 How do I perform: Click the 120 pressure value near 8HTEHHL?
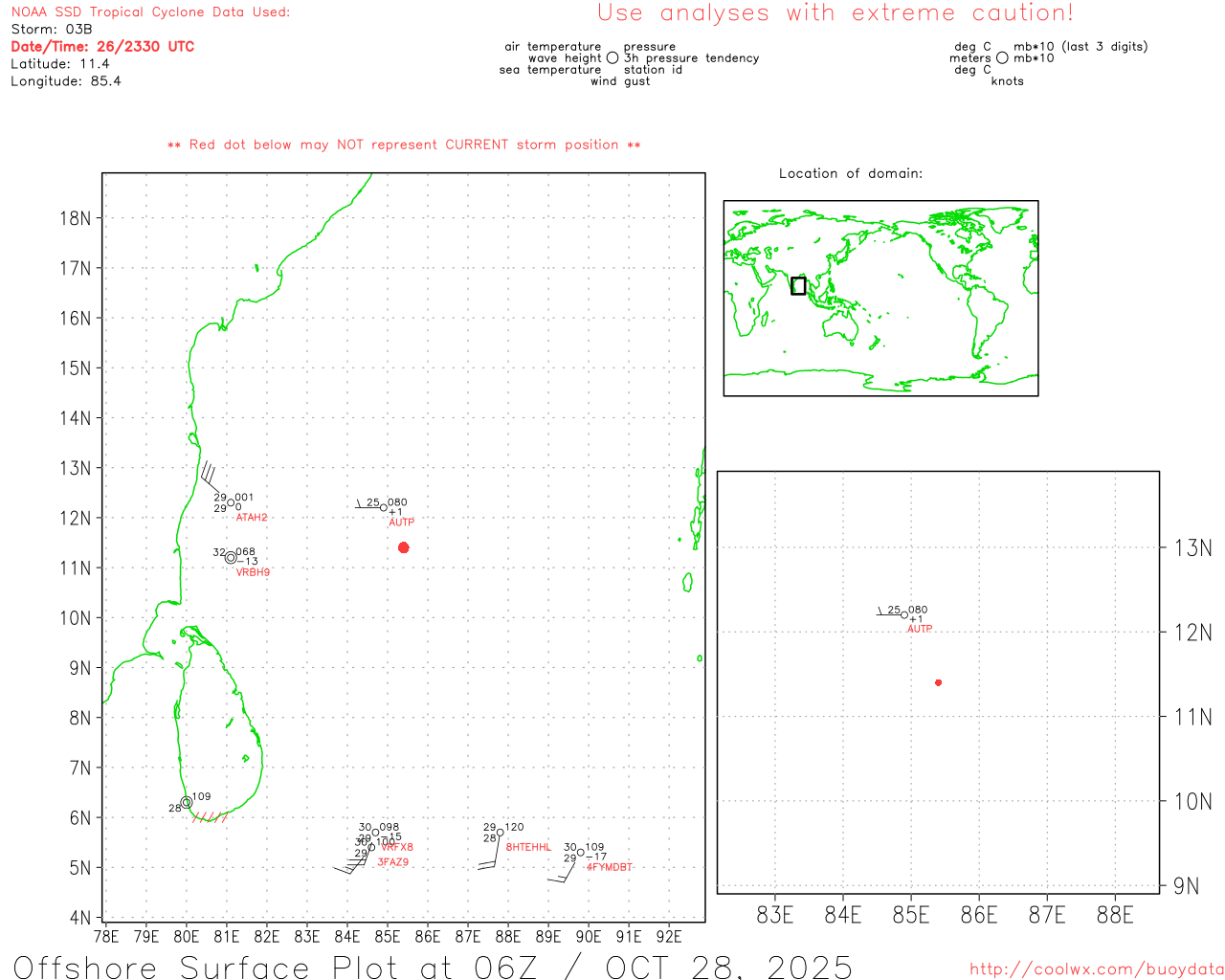(514, 827)
